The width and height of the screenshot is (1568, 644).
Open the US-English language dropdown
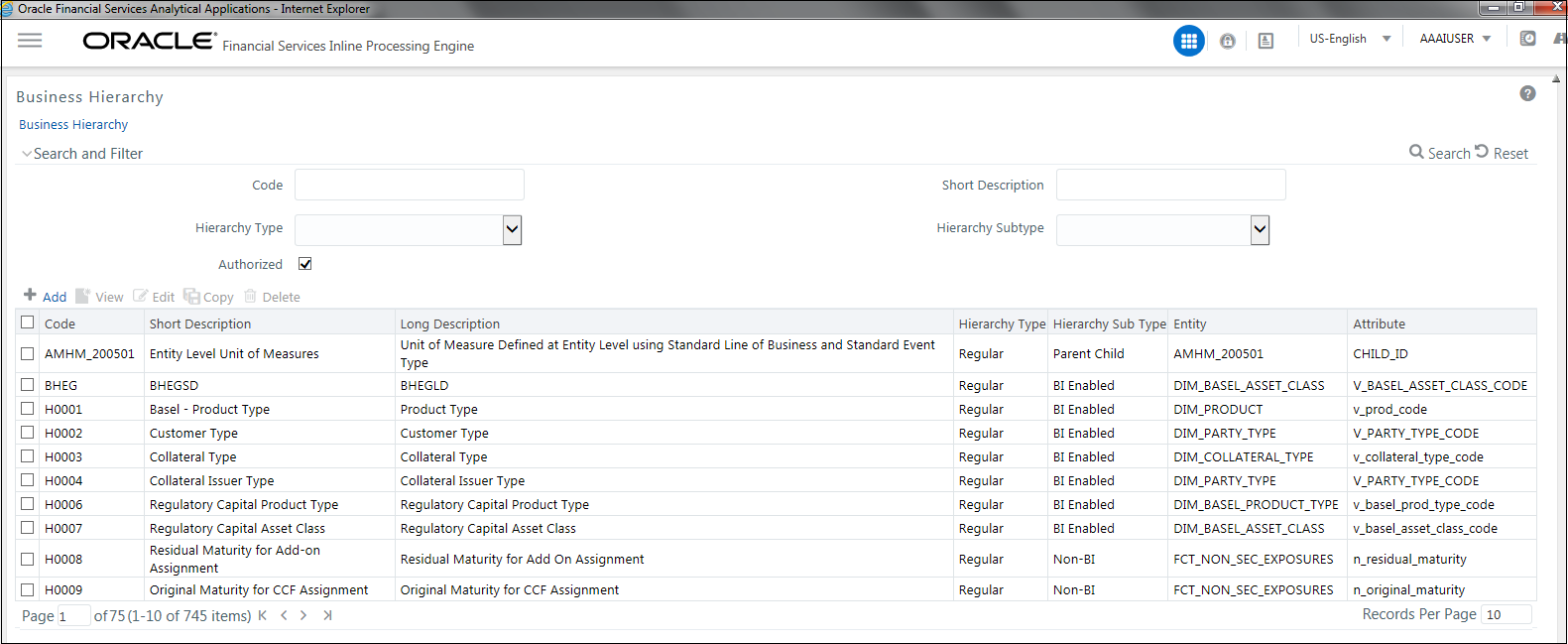[1350, 39]
